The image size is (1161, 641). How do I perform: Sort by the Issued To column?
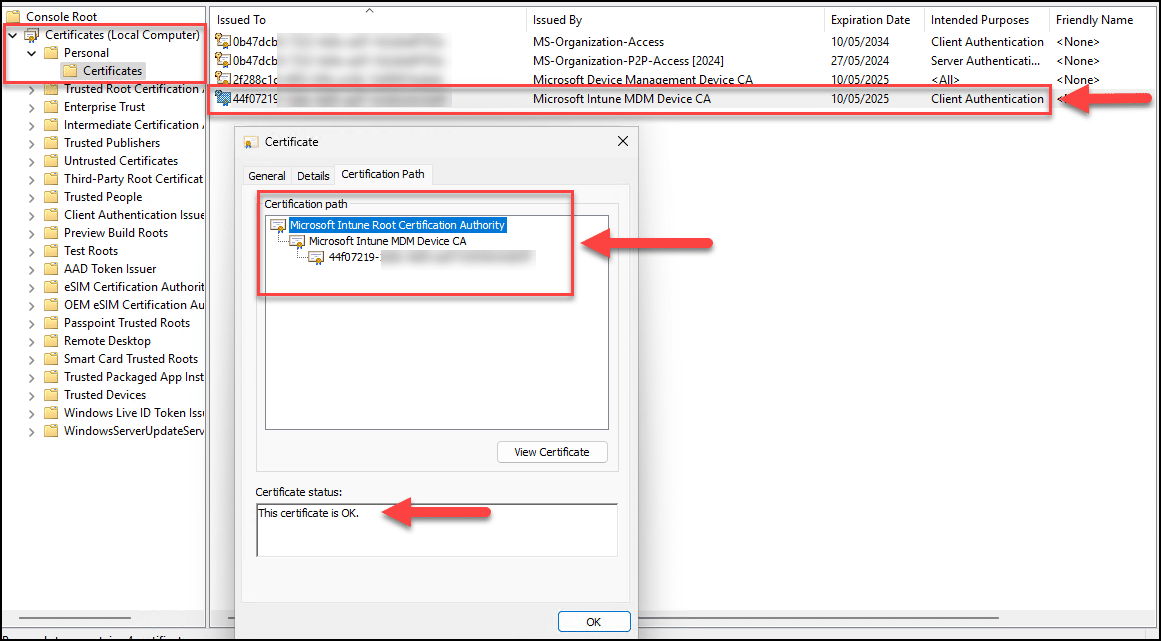pos(368,20)
